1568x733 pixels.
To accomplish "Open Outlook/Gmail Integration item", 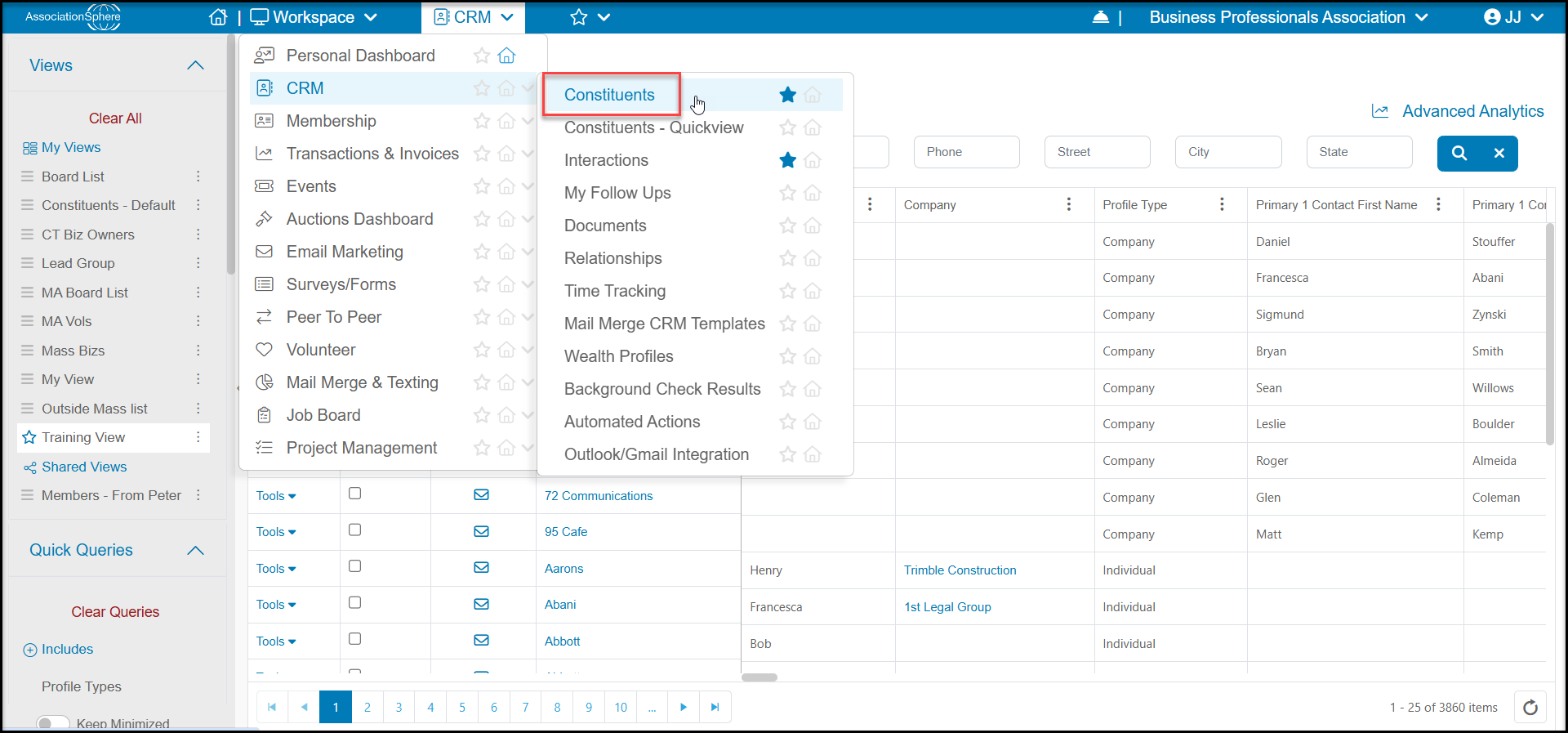I will [x=657, y=454].
